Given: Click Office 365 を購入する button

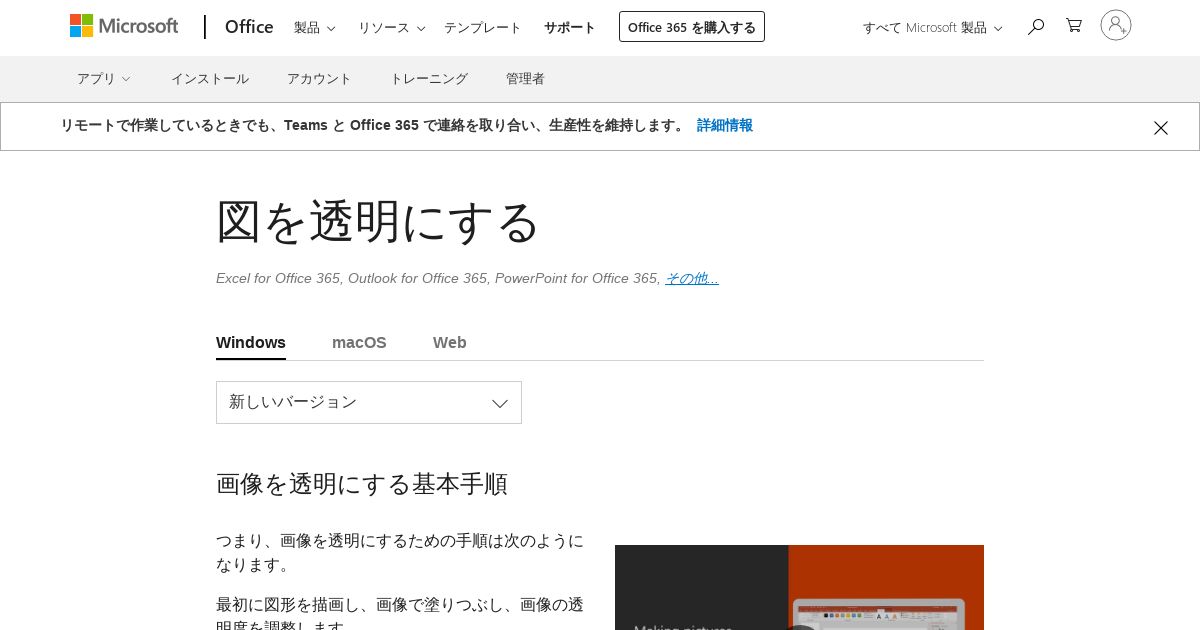Looking at the screenshot, I should coord(692,27).
